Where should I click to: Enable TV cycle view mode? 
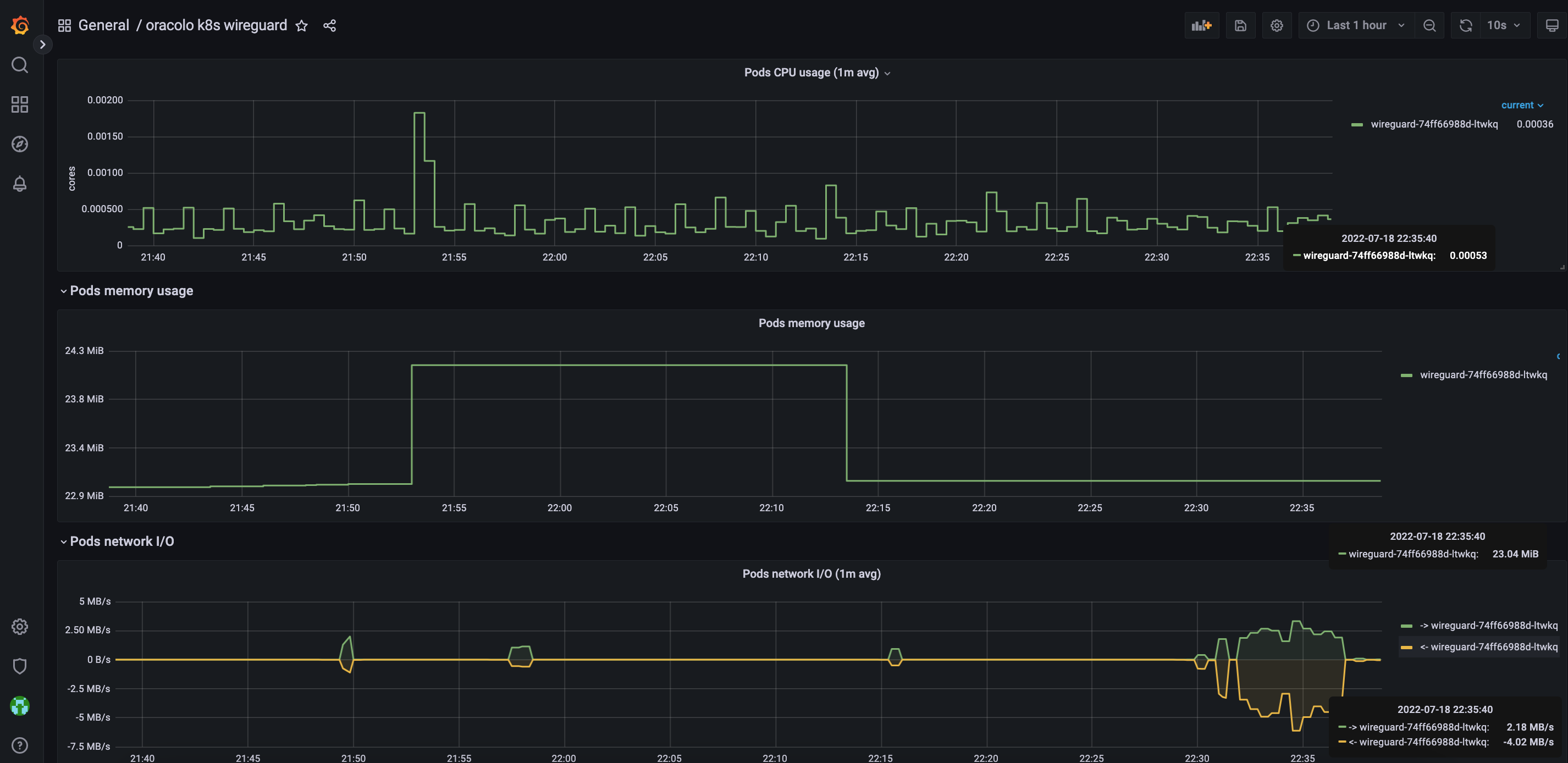tap(1553, 25)
